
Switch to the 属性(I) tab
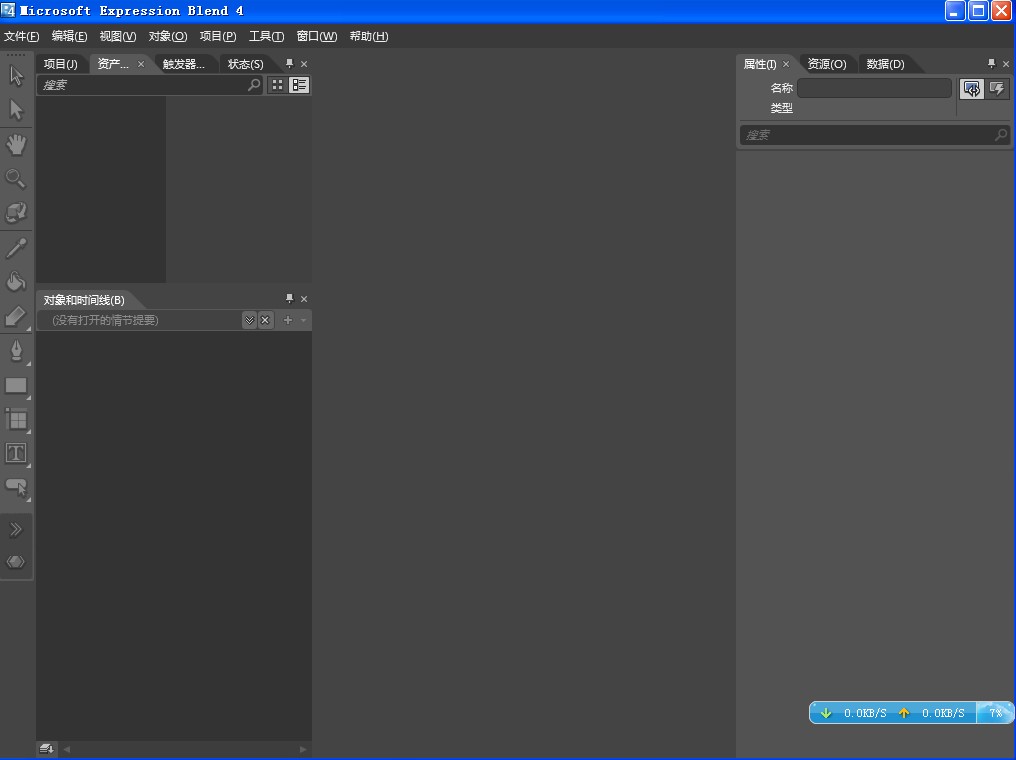759,64
